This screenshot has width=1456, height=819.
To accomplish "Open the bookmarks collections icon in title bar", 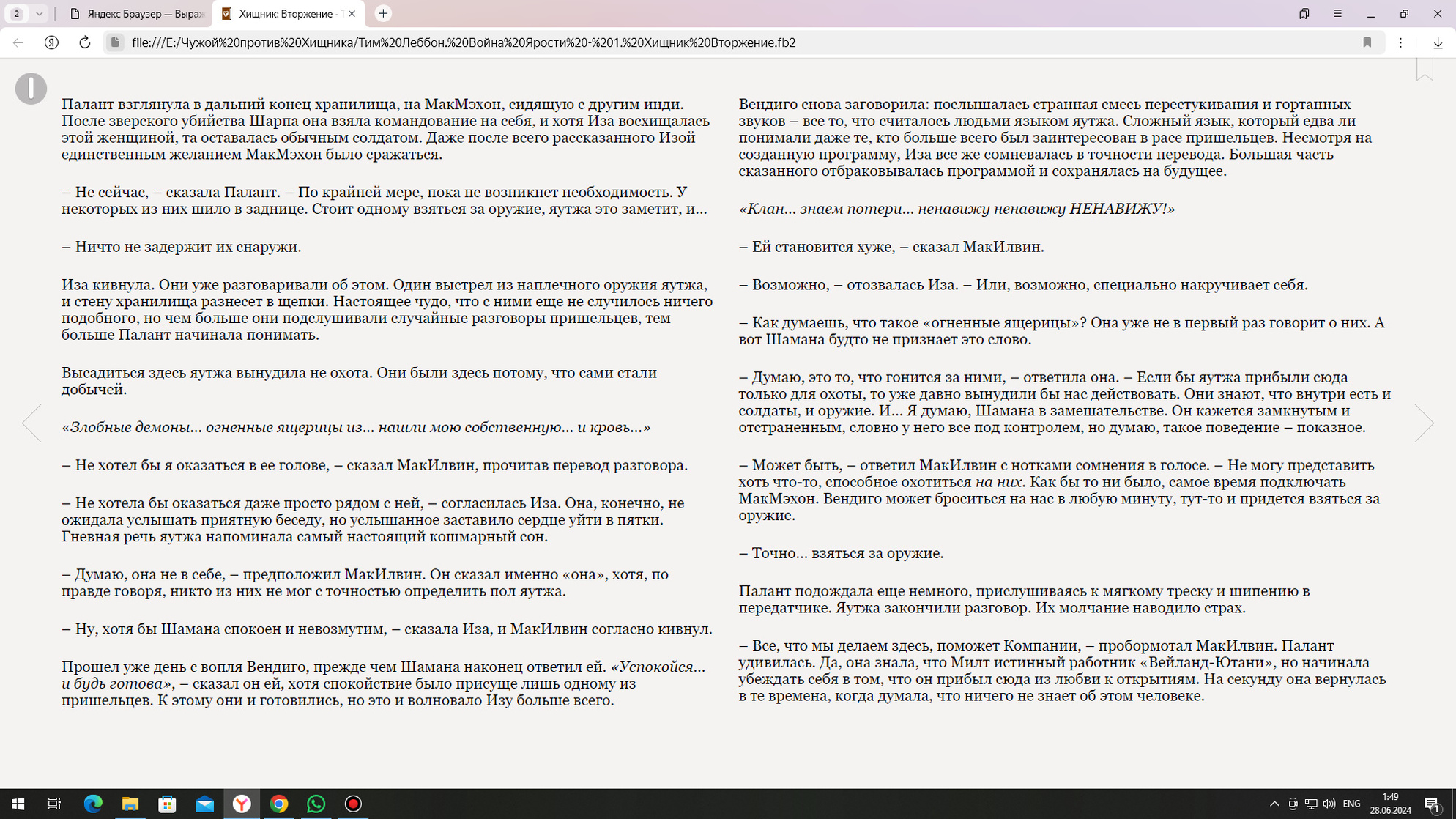I will coord(1304,13).
